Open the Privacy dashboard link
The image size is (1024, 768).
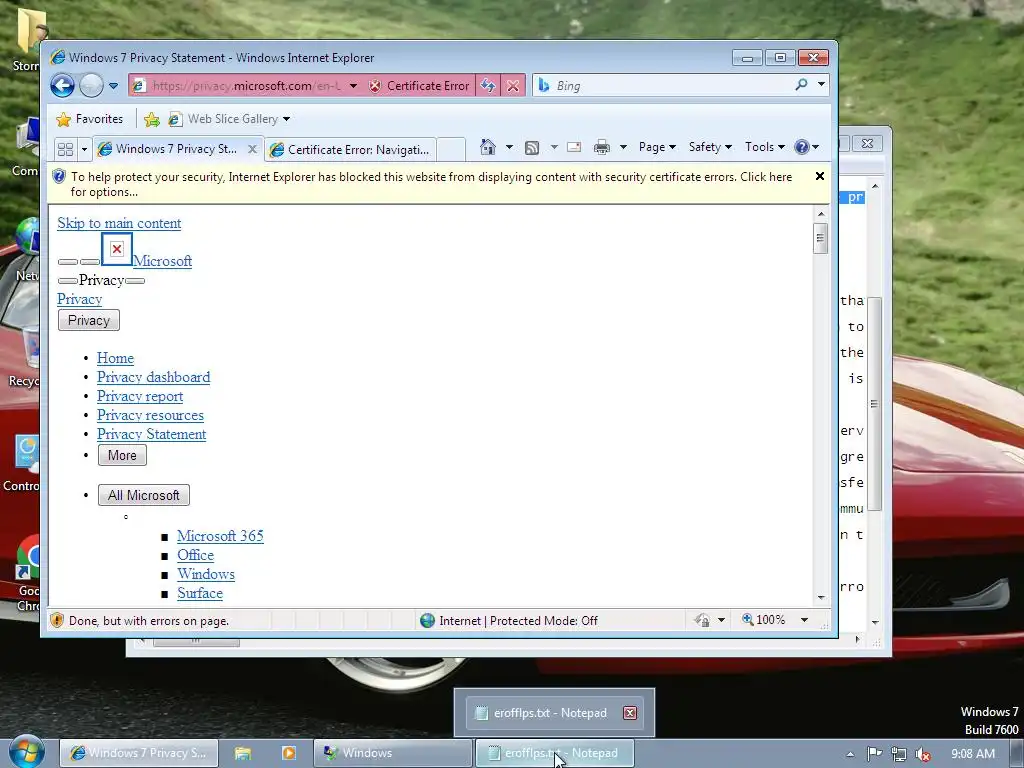click(x=153, y=377)
